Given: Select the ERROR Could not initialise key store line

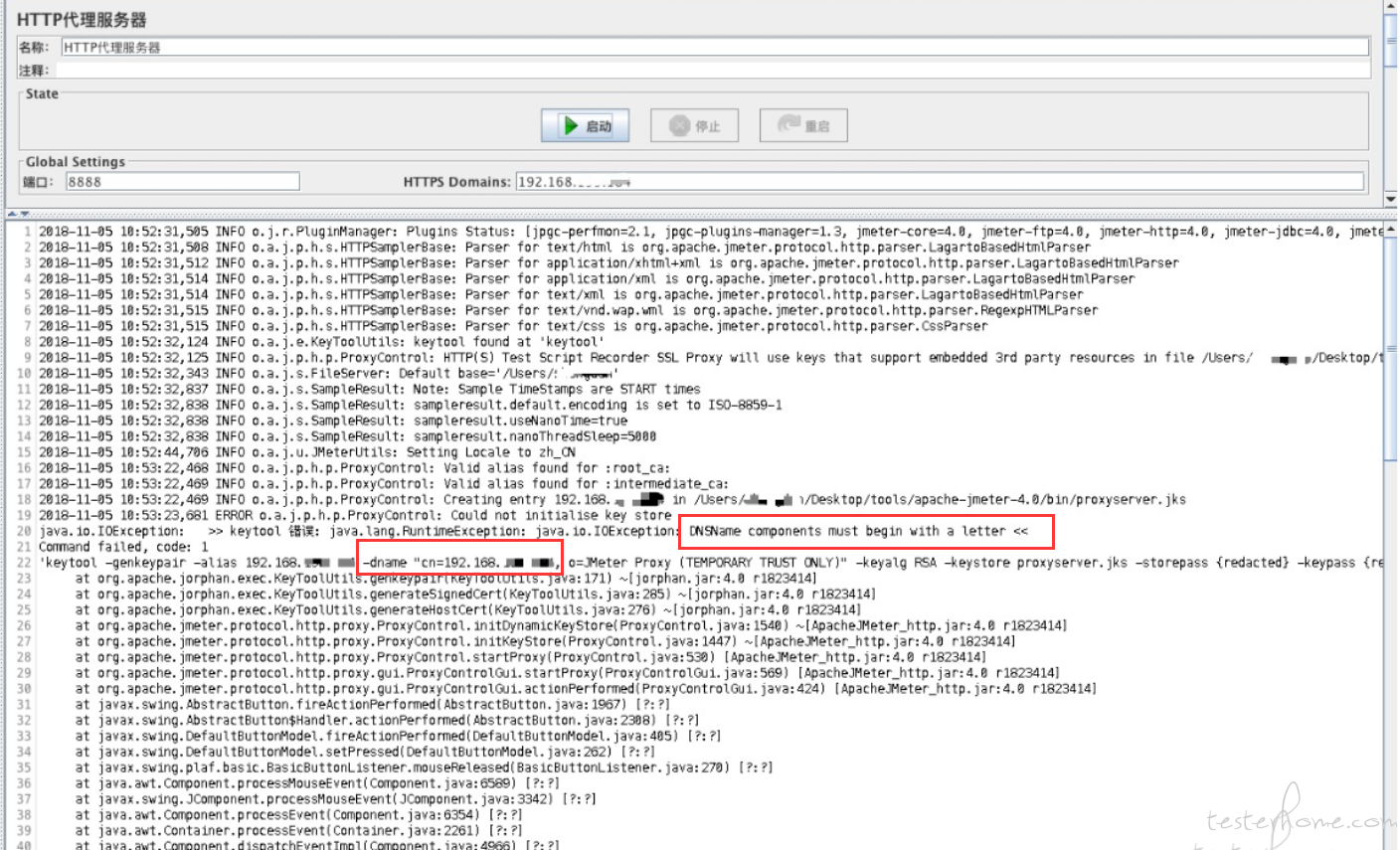Looking at the screenshot, I should 355,515.
